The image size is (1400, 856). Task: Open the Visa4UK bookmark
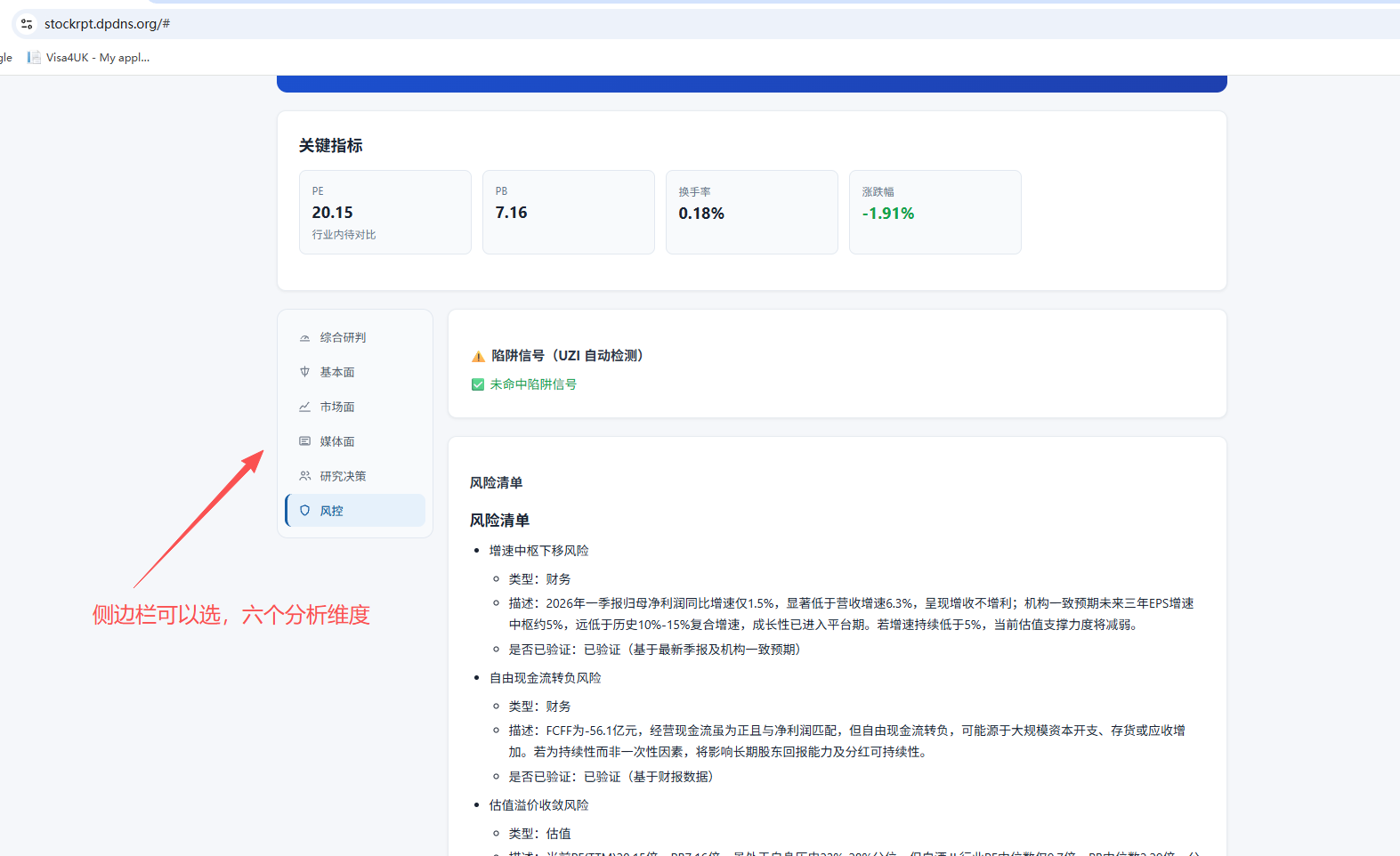click(88, 58)
